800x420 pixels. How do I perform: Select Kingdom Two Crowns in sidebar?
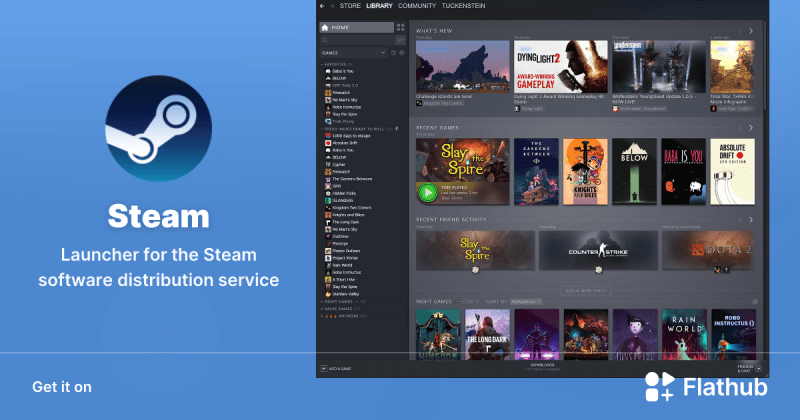[x=348, y=208]
